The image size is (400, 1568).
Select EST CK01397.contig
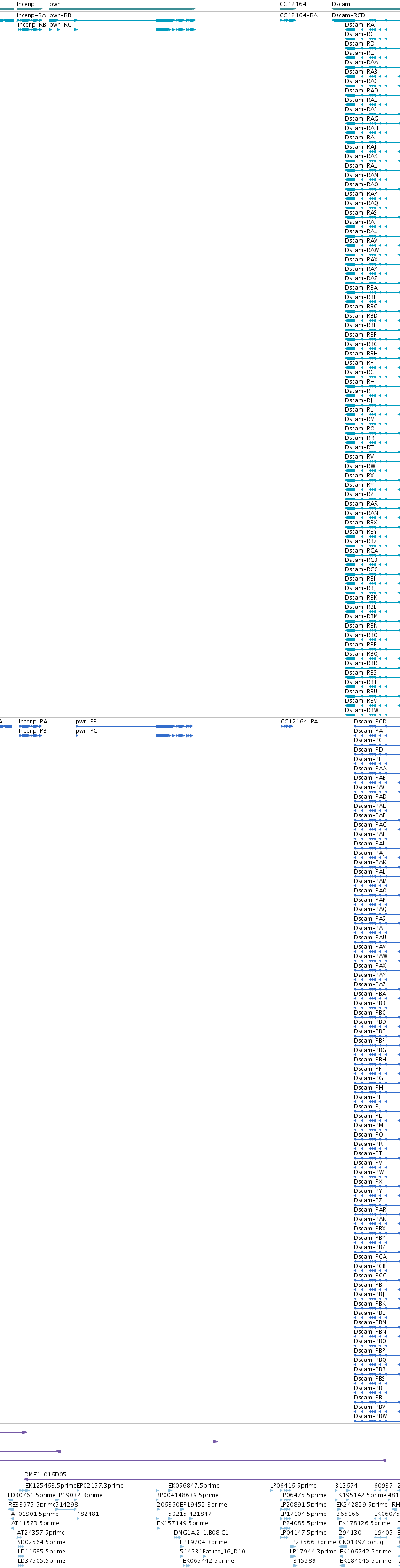[x=361, y=1542]
